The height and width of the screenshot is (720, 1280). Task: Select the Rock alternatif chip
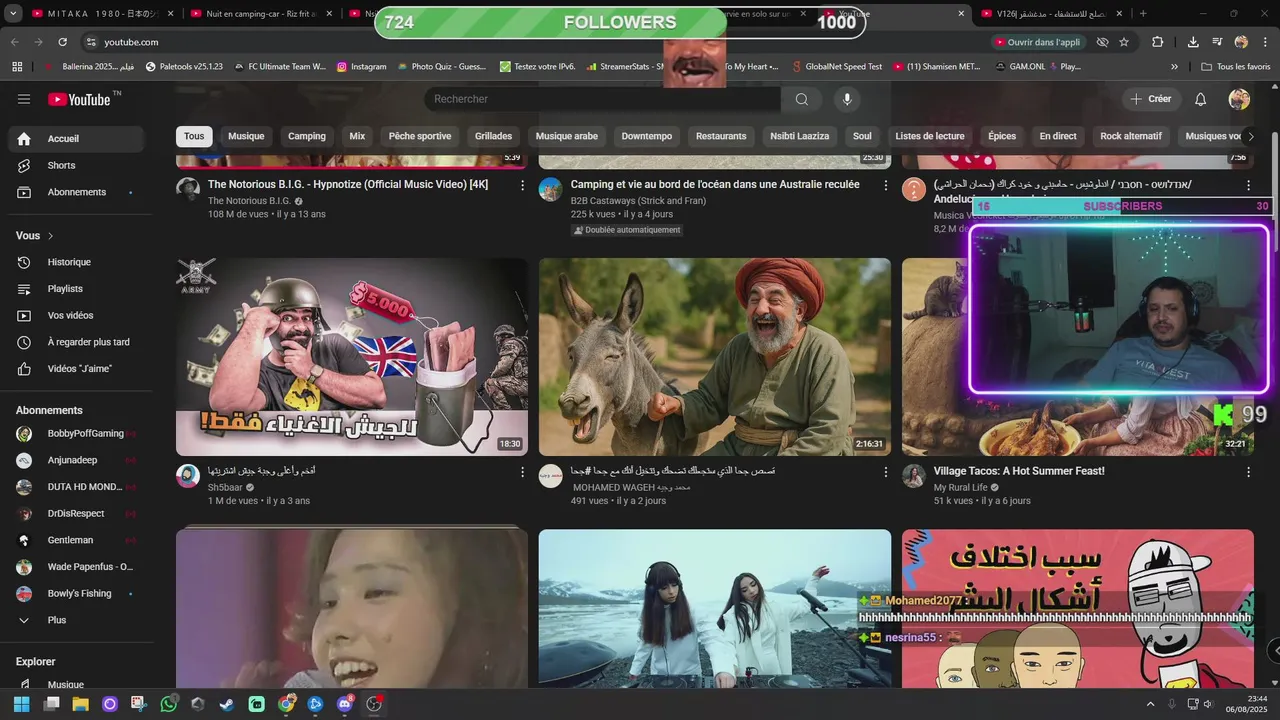1131,136
